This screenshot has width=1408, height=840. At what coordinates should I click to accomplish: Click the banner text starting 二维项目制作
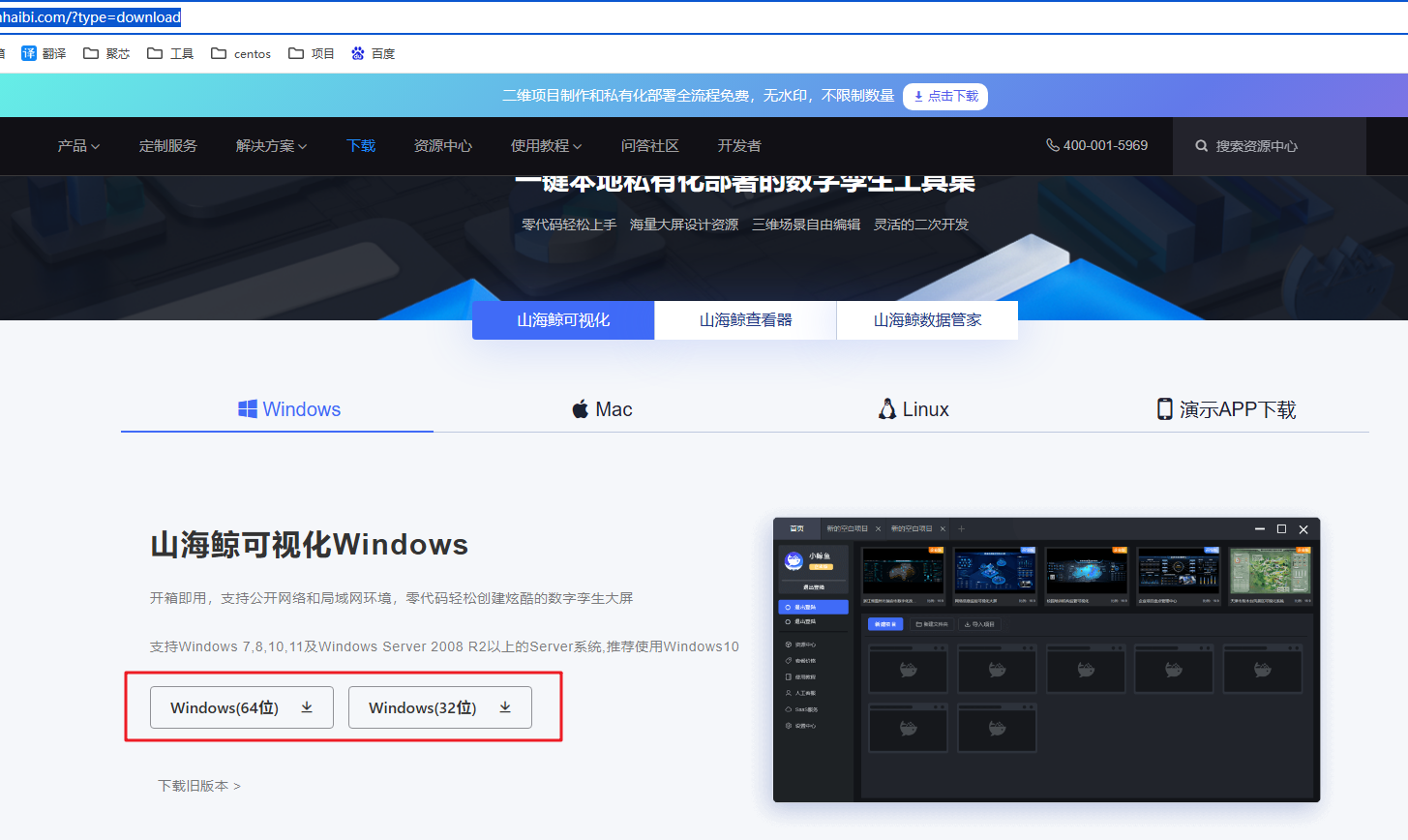[x=699, y=96]
